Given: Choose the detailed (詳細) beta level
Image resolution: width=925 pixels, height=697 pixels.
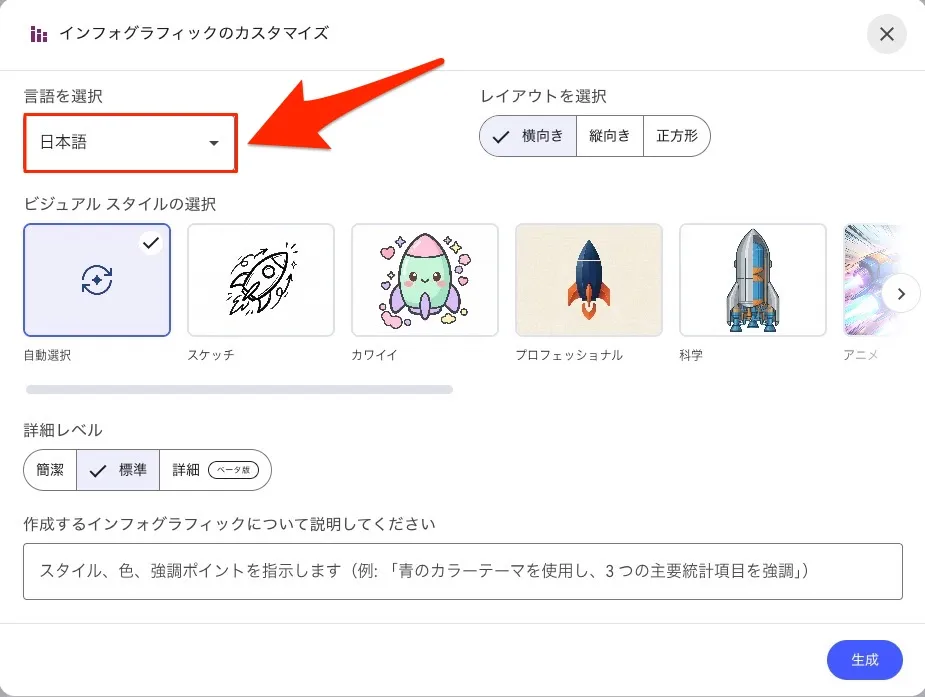Looking at the screenshot, I should (215, 470).
